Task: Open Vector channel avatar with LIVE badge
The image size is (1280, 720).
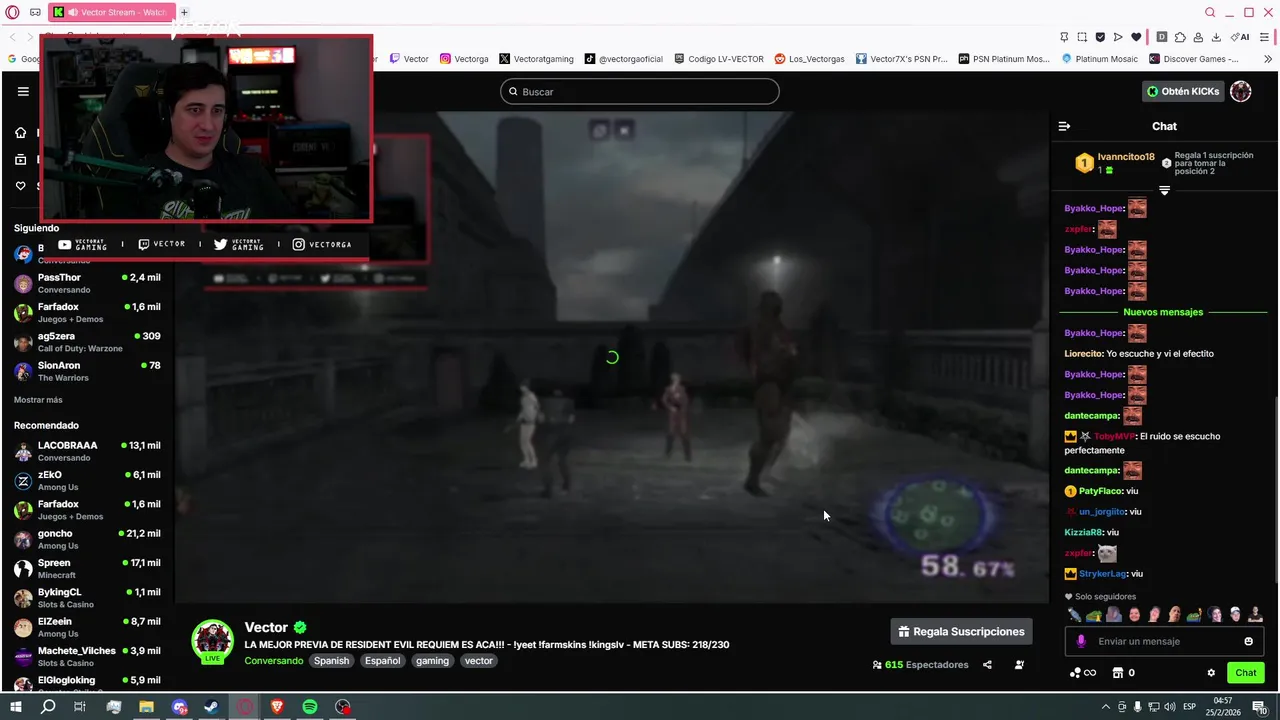Action: click(x=213, y=642)
